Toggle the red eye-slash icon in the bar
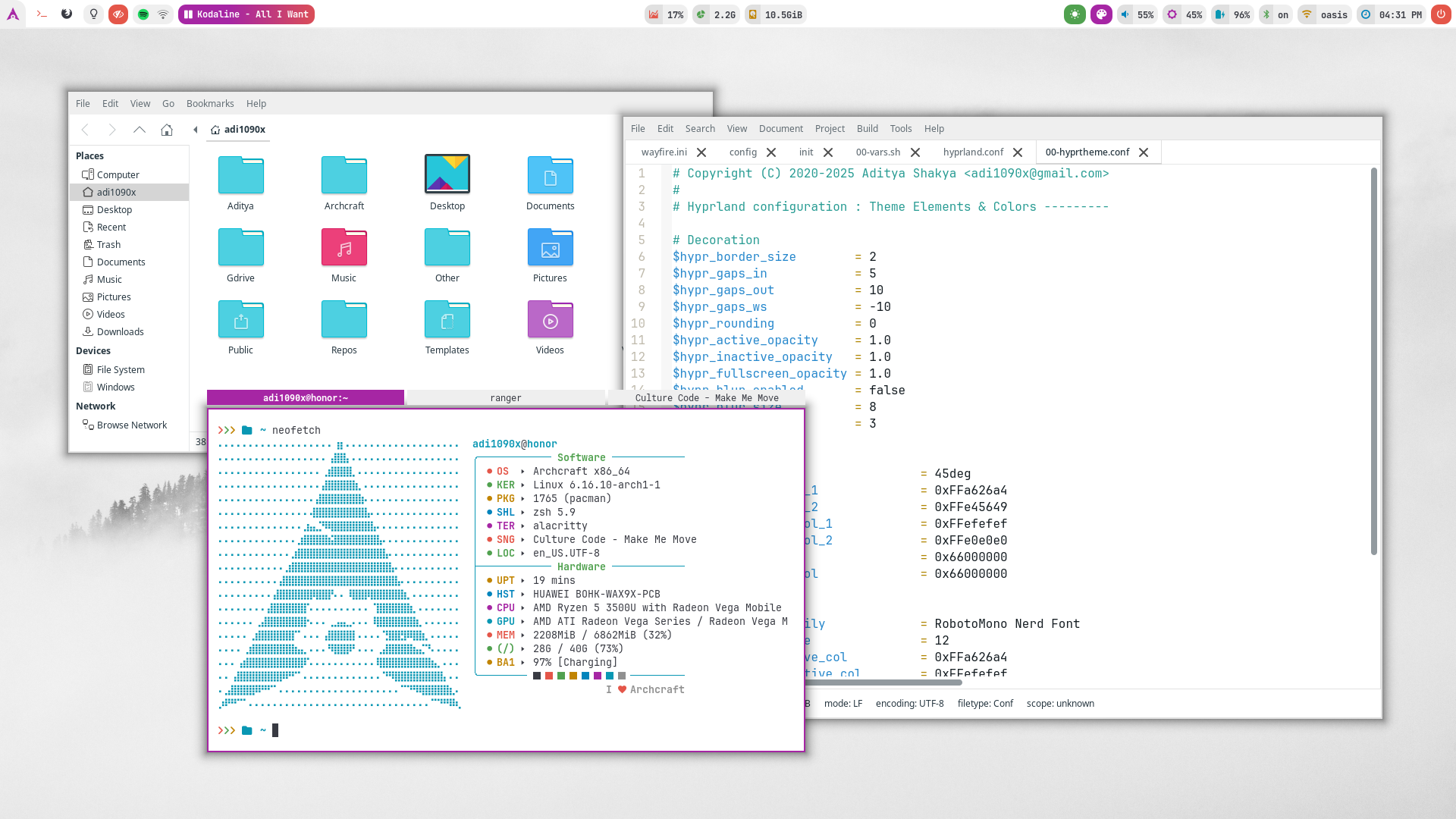Screen dimensions: 1456x819 [118, 14]
